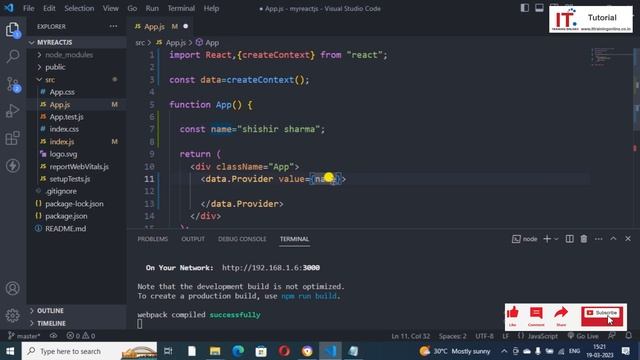Kill terminal with trash icon
The width and height of the screenshot is (640, 360).
[x=584, y=239]
